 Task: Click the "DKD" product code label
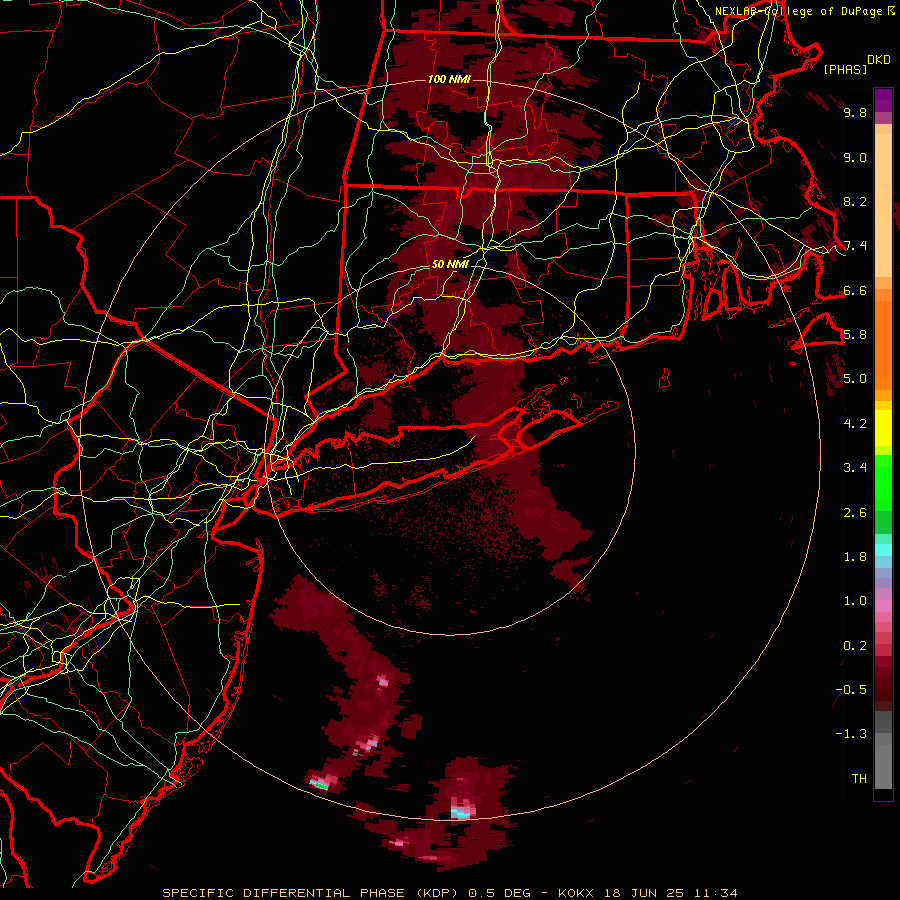click(x=879, y=60)
